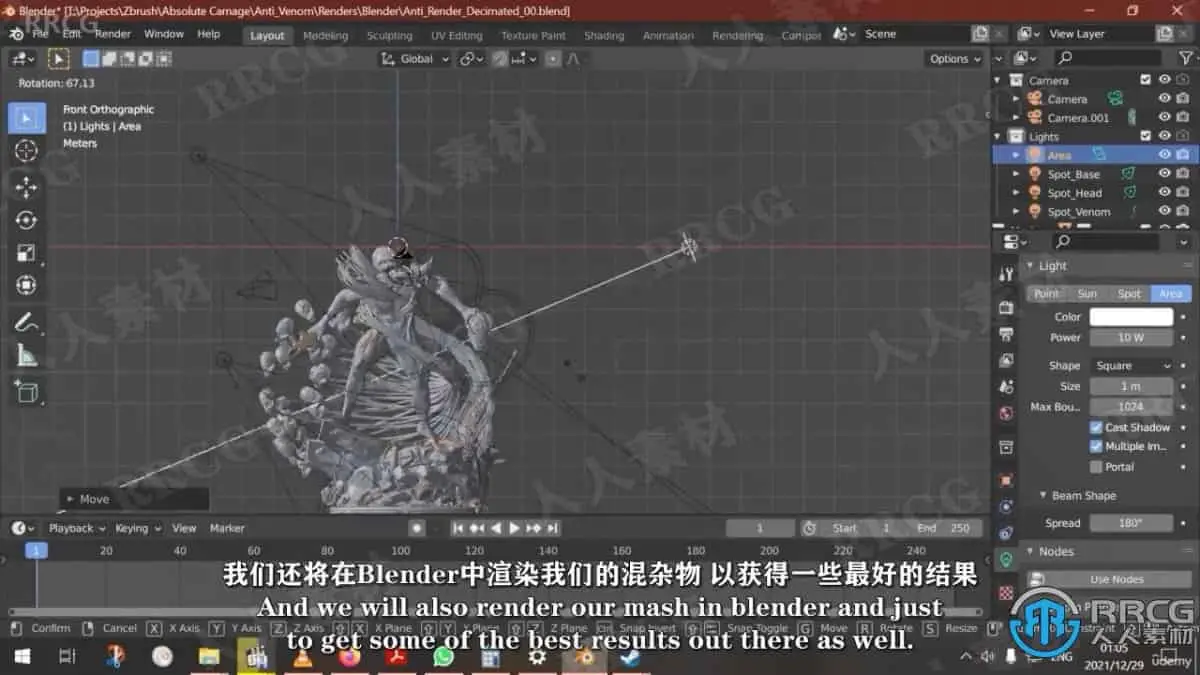Set light type to Spot
Viewport: 1200px width, 675px height.
[1129, 294]
